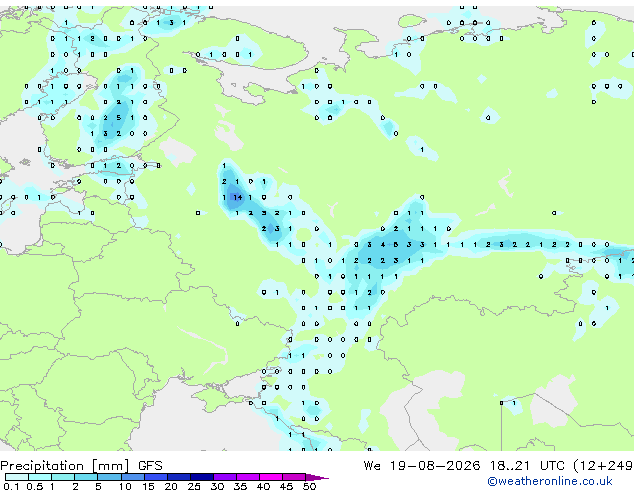Click the legend label '15'
Viewport: 634px width, 490px height.
[148, 486]
